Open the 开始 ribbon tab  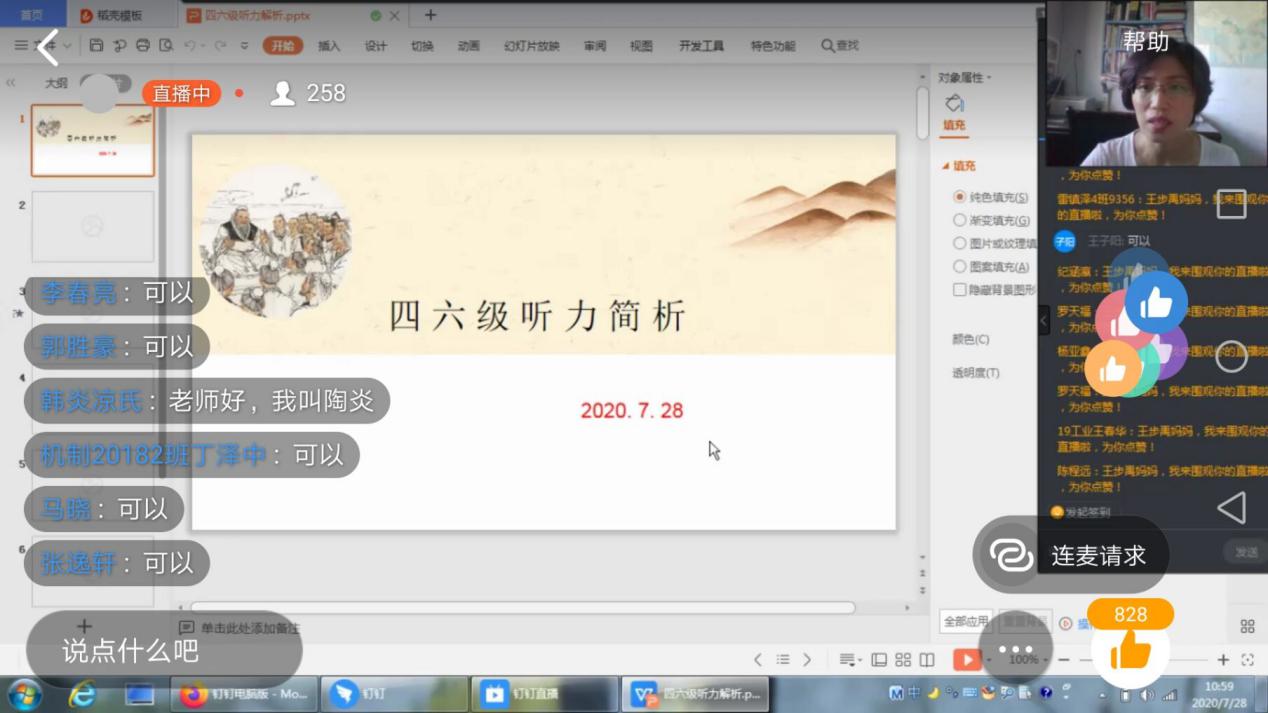tap(283, 46)
